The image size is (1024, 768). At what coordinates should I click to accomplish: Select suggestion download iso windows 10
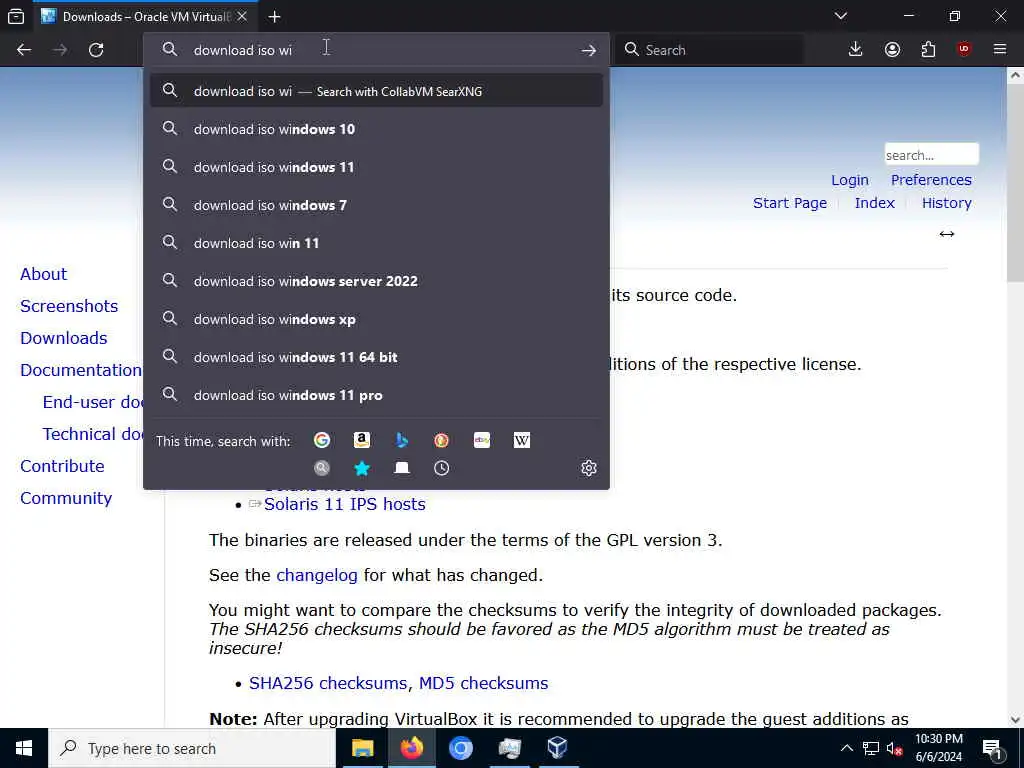coord(376,129)
